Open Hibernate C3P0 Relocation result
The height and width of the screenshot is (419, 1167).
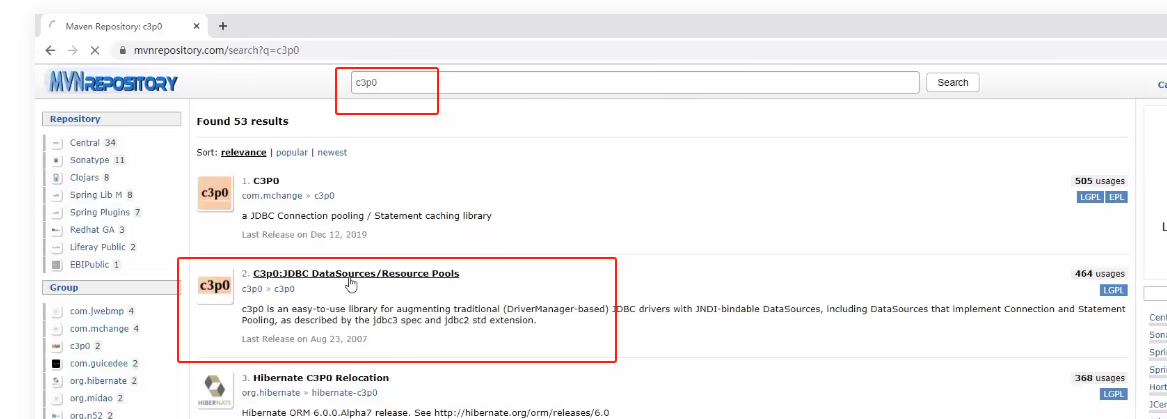[321, 378]
